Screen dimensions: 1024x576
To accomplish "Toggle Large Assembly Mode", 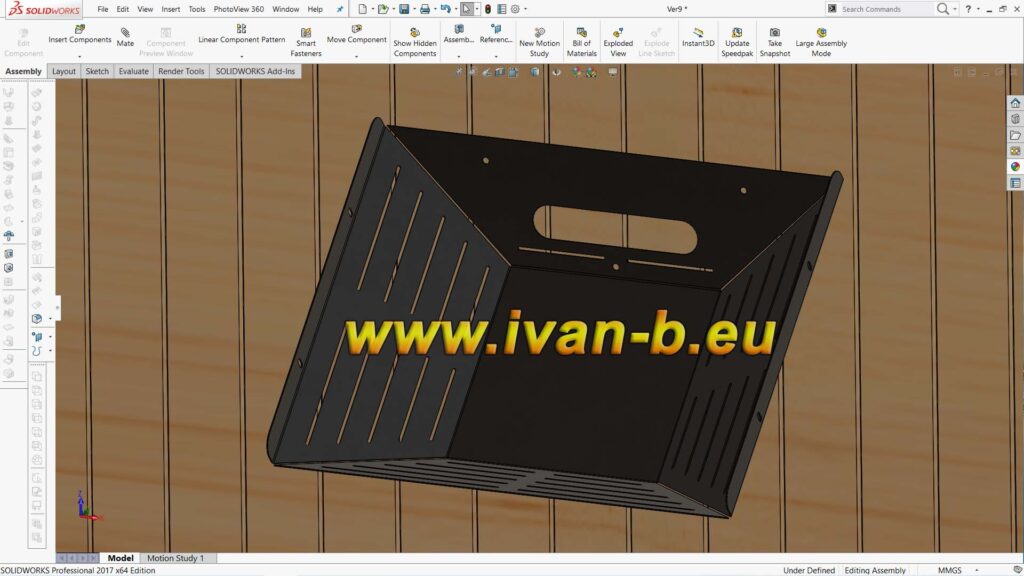I will click(821, 42).
